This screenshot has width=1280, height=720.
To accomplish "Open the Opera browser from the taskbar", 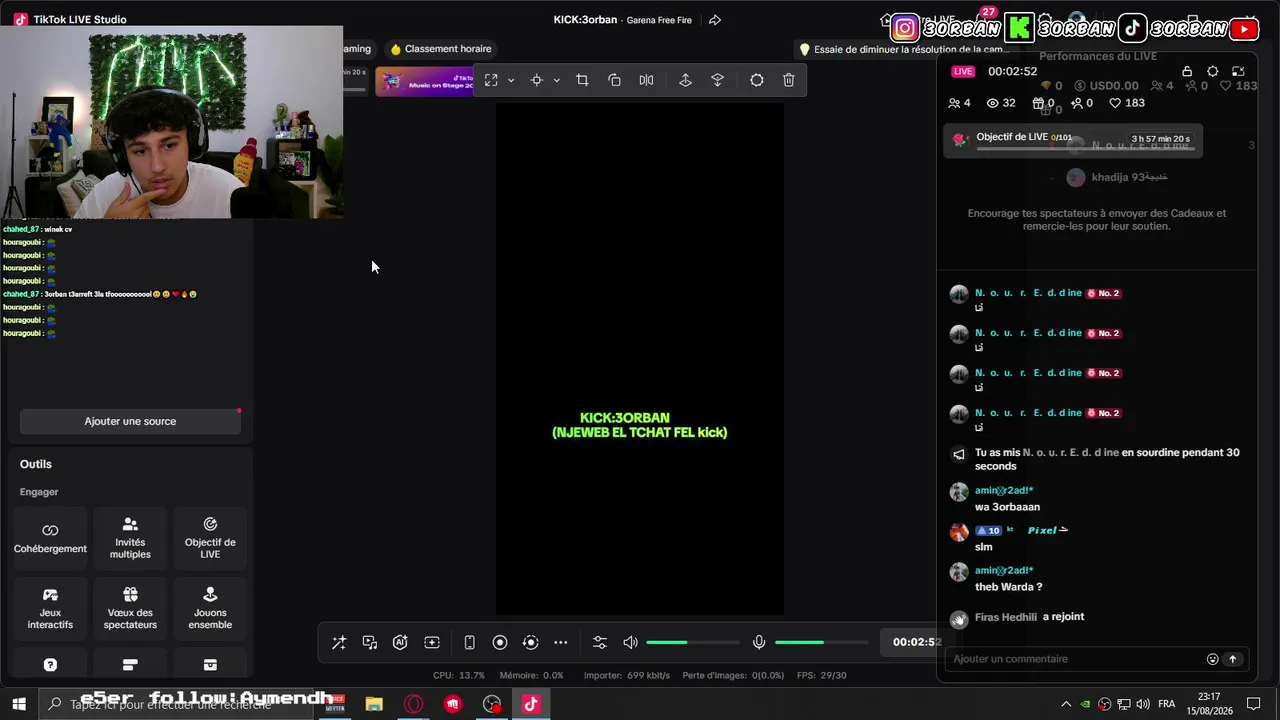I will click(413, 704).
